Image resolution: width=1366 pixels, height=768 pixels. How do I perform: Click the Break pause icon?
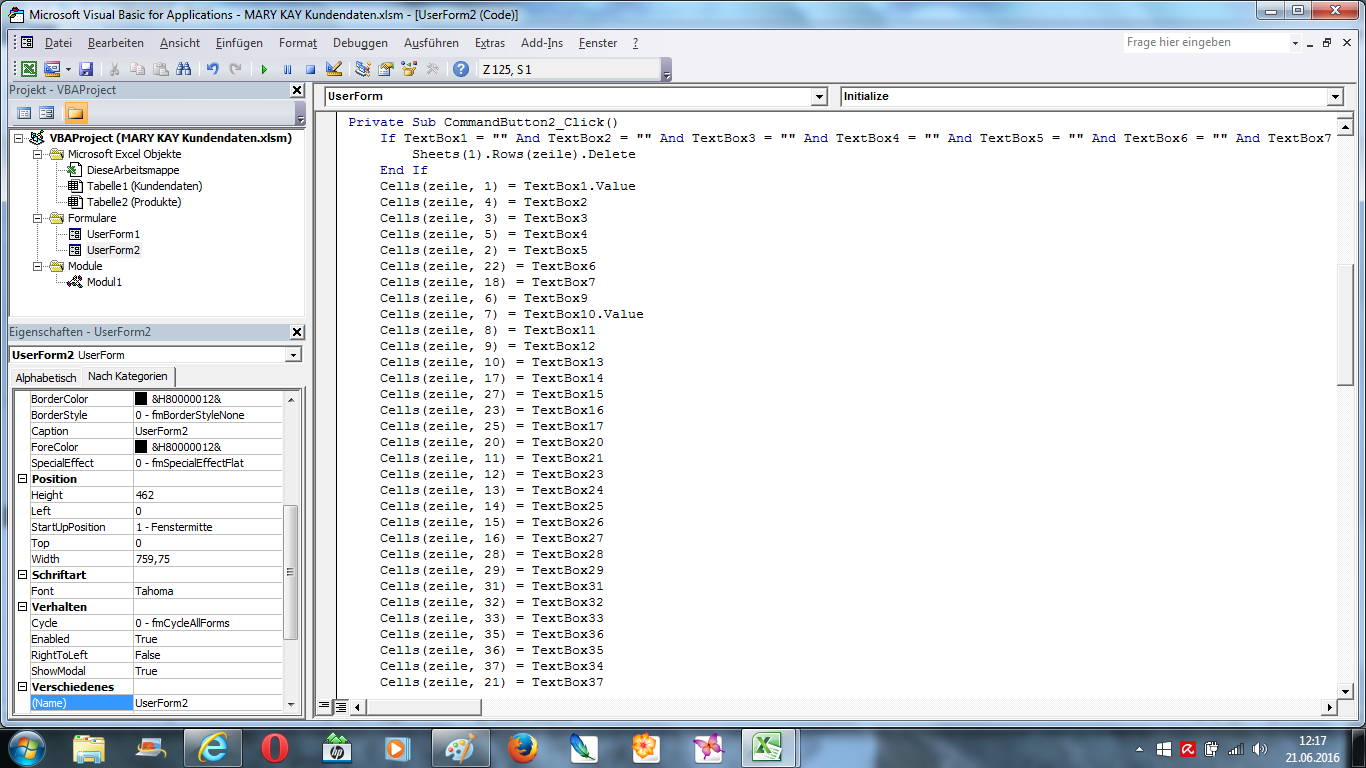click(287, 69)
